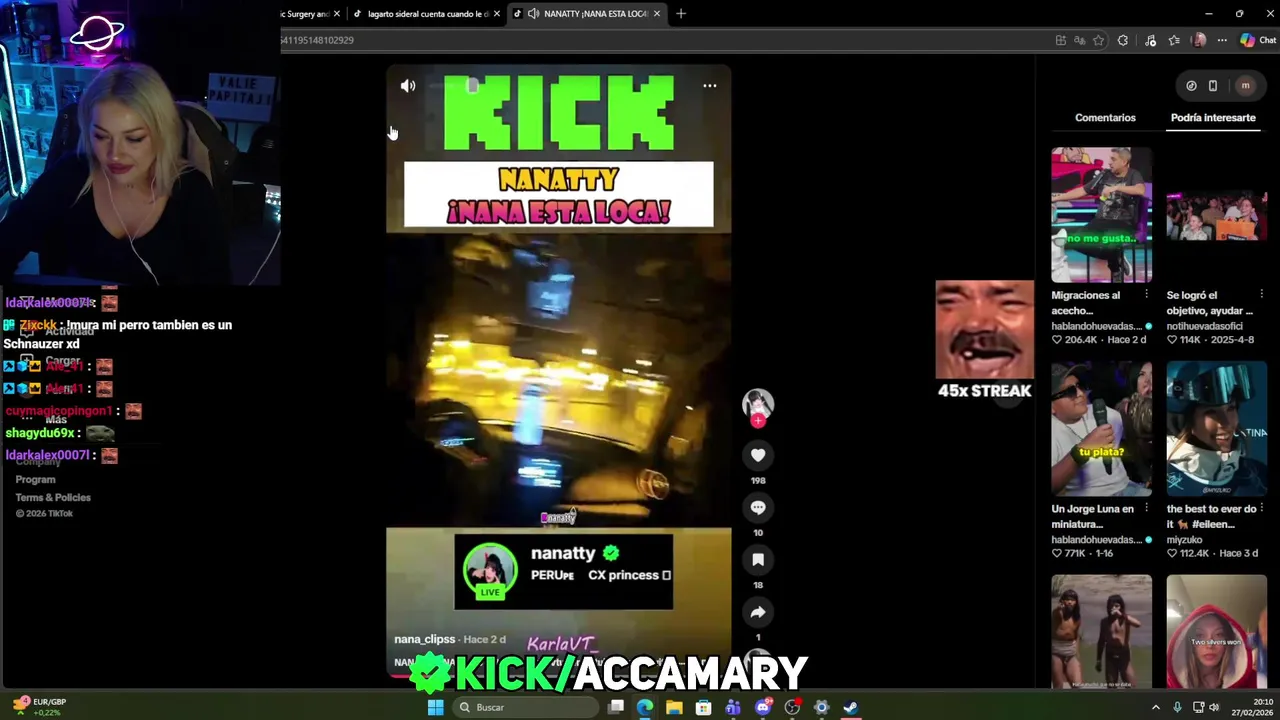Open the Terms & Policies link
The height and width of the screenshot is (720, 1280).
53,497
